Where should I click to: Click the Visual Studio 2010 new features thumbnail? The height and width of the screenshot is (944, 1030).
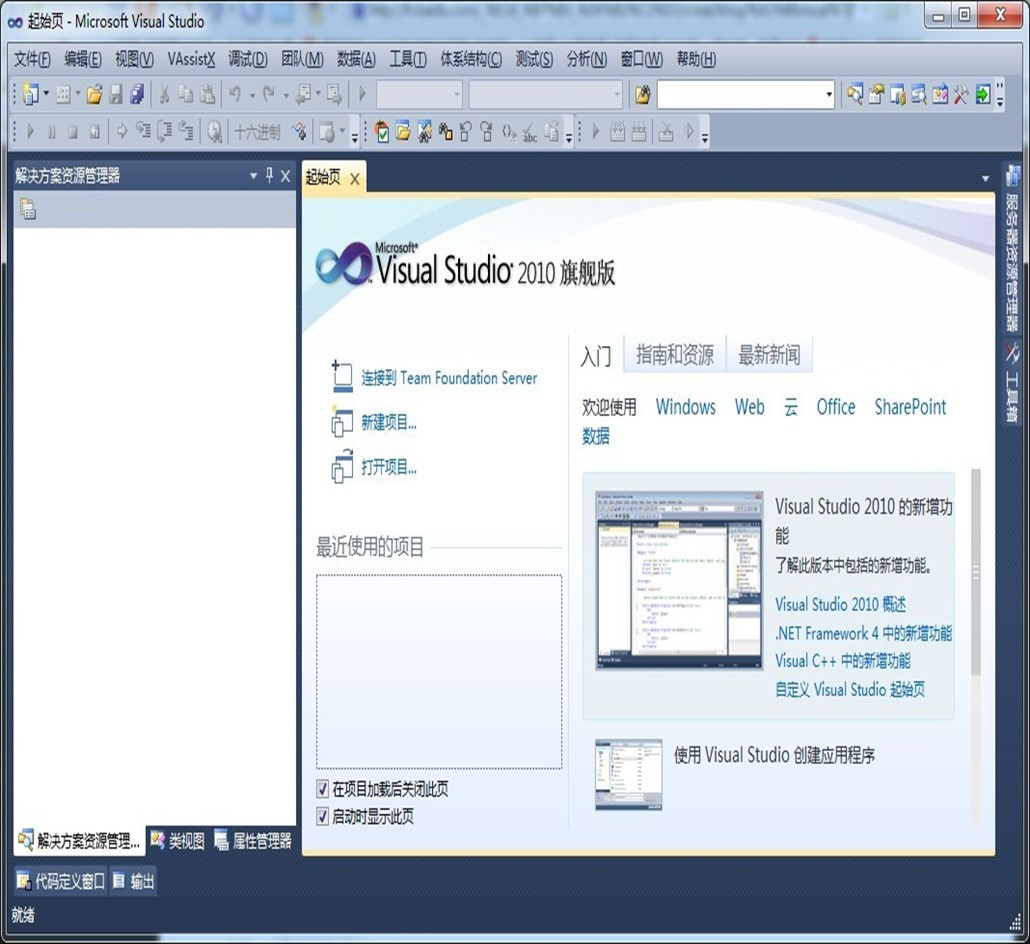coord(679,580)
